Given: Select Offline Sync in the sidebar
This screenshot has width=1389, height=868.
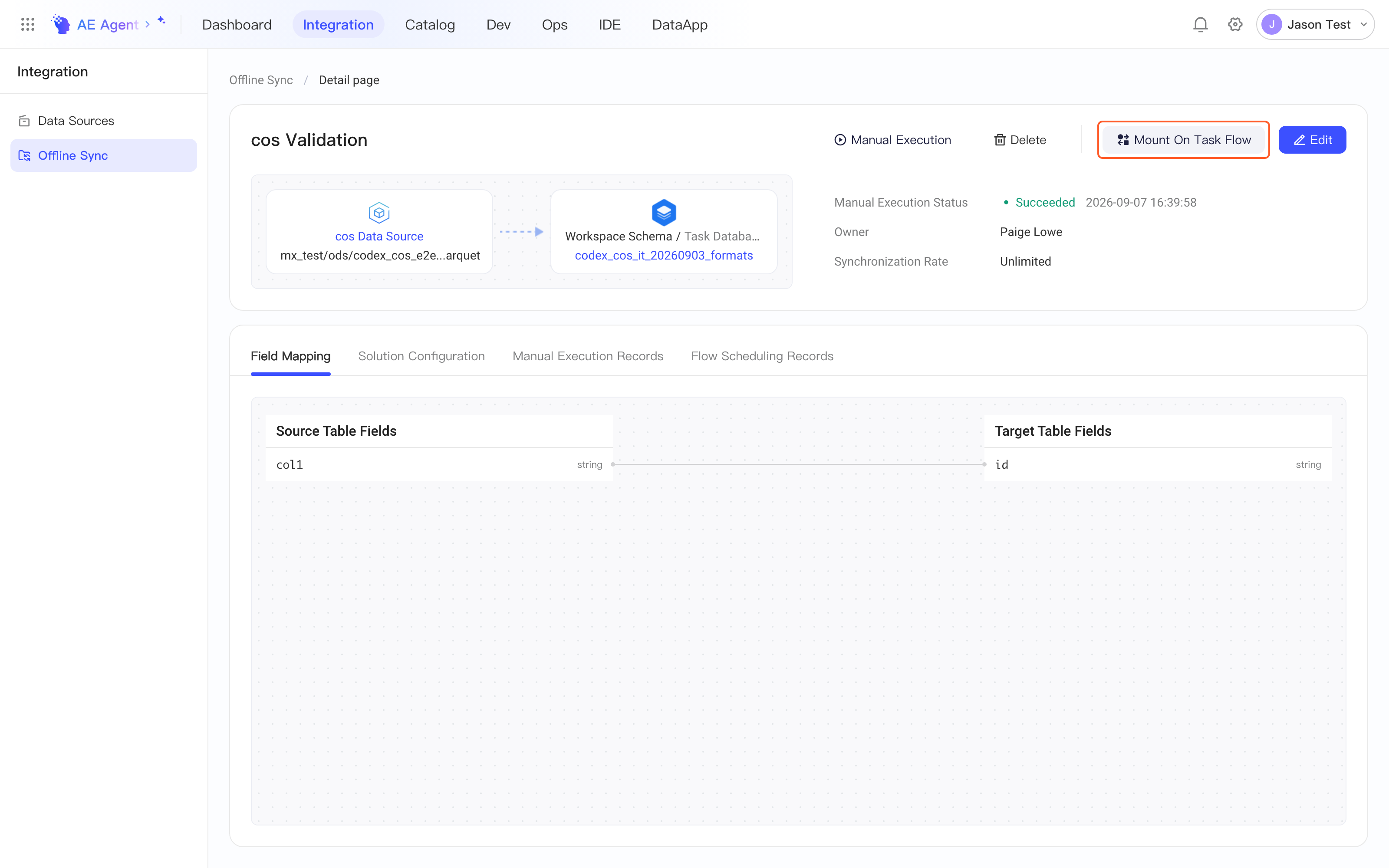Looking at the screenshot, I should coord(103,155).
